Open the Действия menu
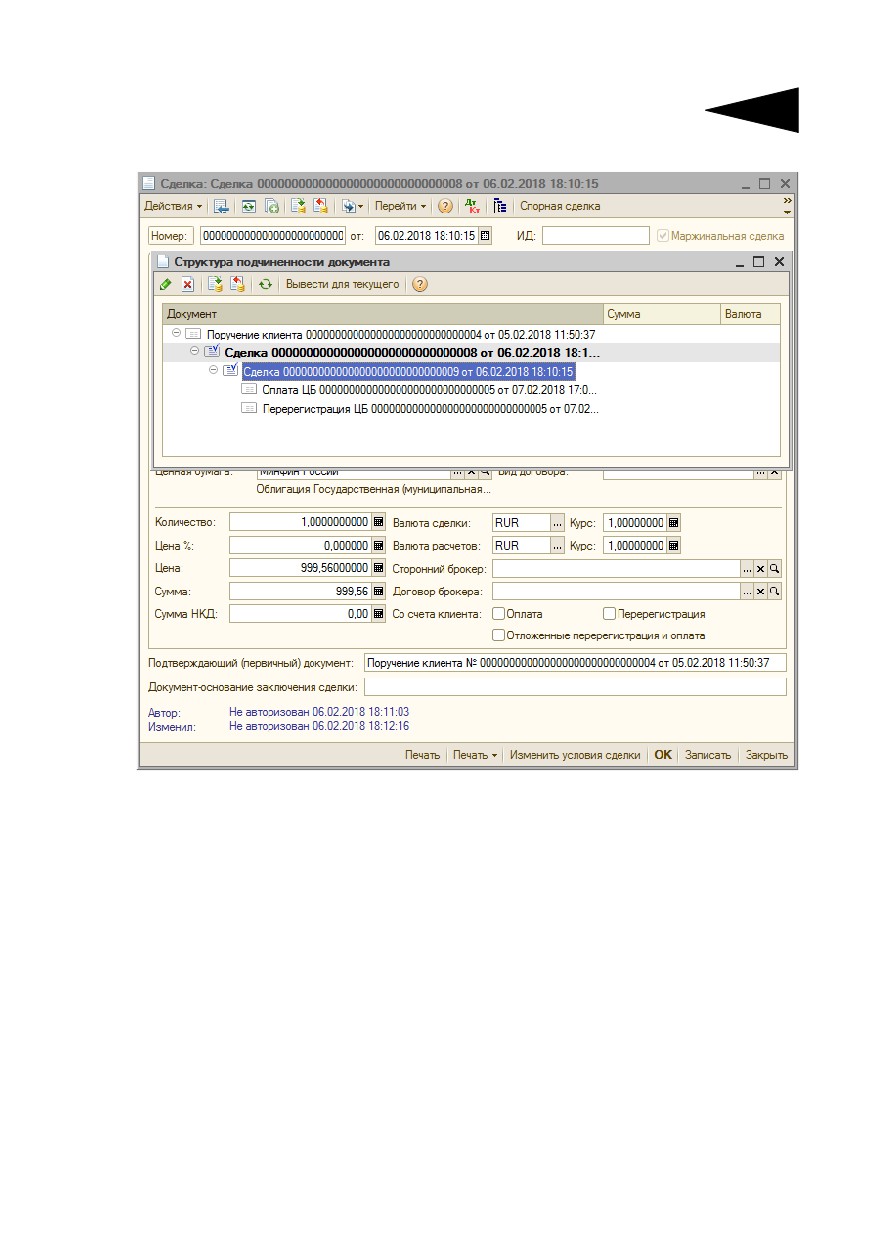The width and height of the screenshot is (875, 1239). [172, 206]
